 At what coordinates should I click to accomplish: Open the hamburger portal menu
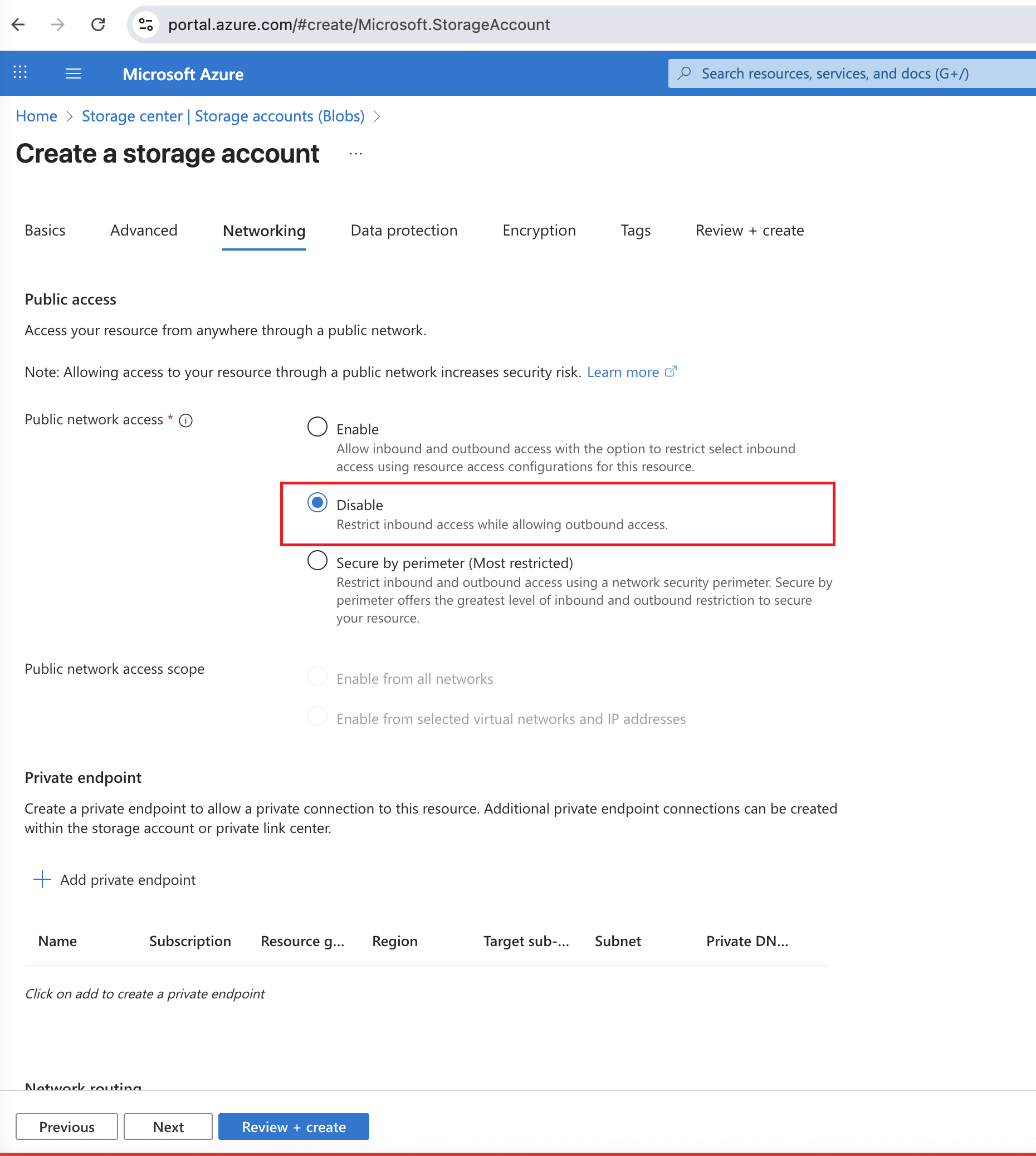click(74, 74)
